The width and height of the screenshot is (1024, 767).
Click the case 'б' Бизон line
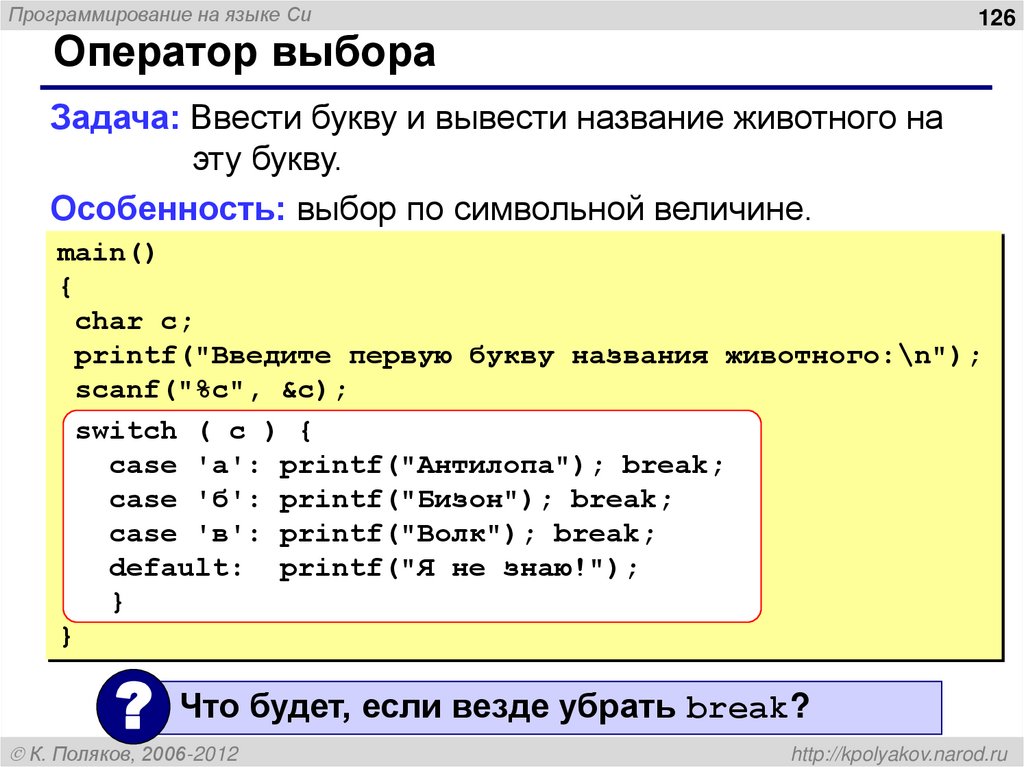point(391,500)
